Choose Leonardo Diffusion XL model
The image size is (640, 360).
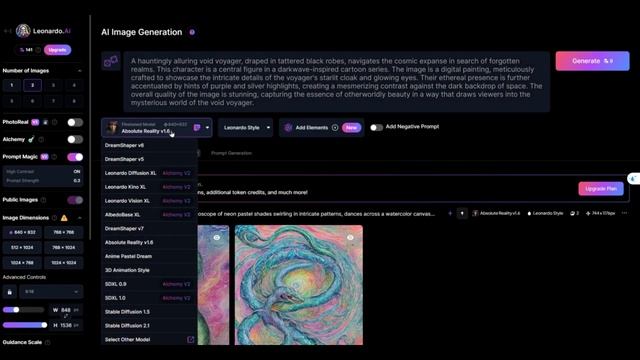pos(149,173)
